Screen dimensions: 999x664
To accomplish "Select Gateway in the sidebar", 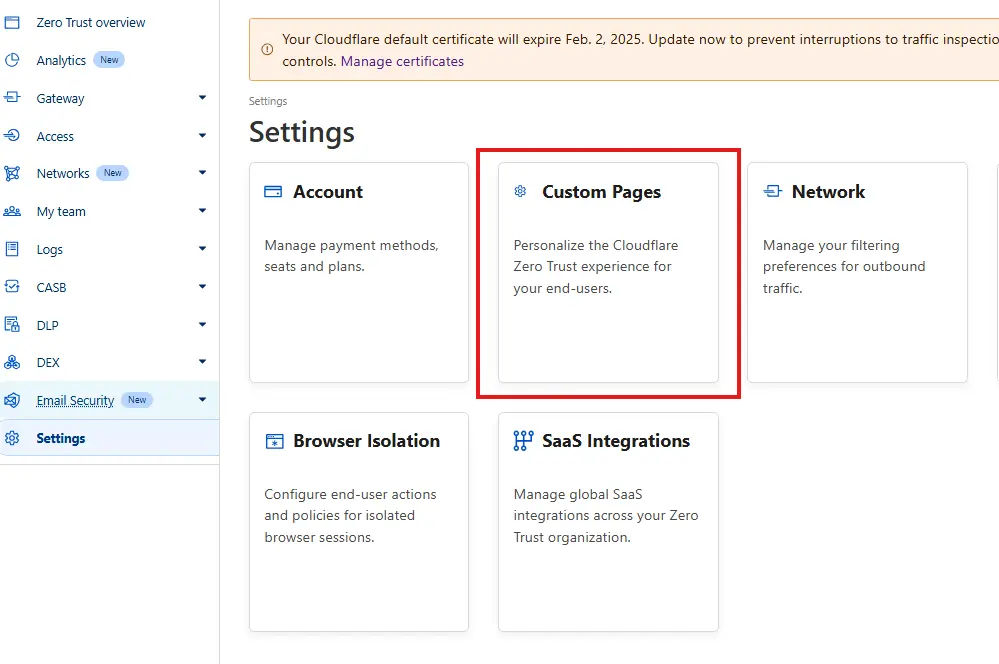I will (x=61, y=99).
